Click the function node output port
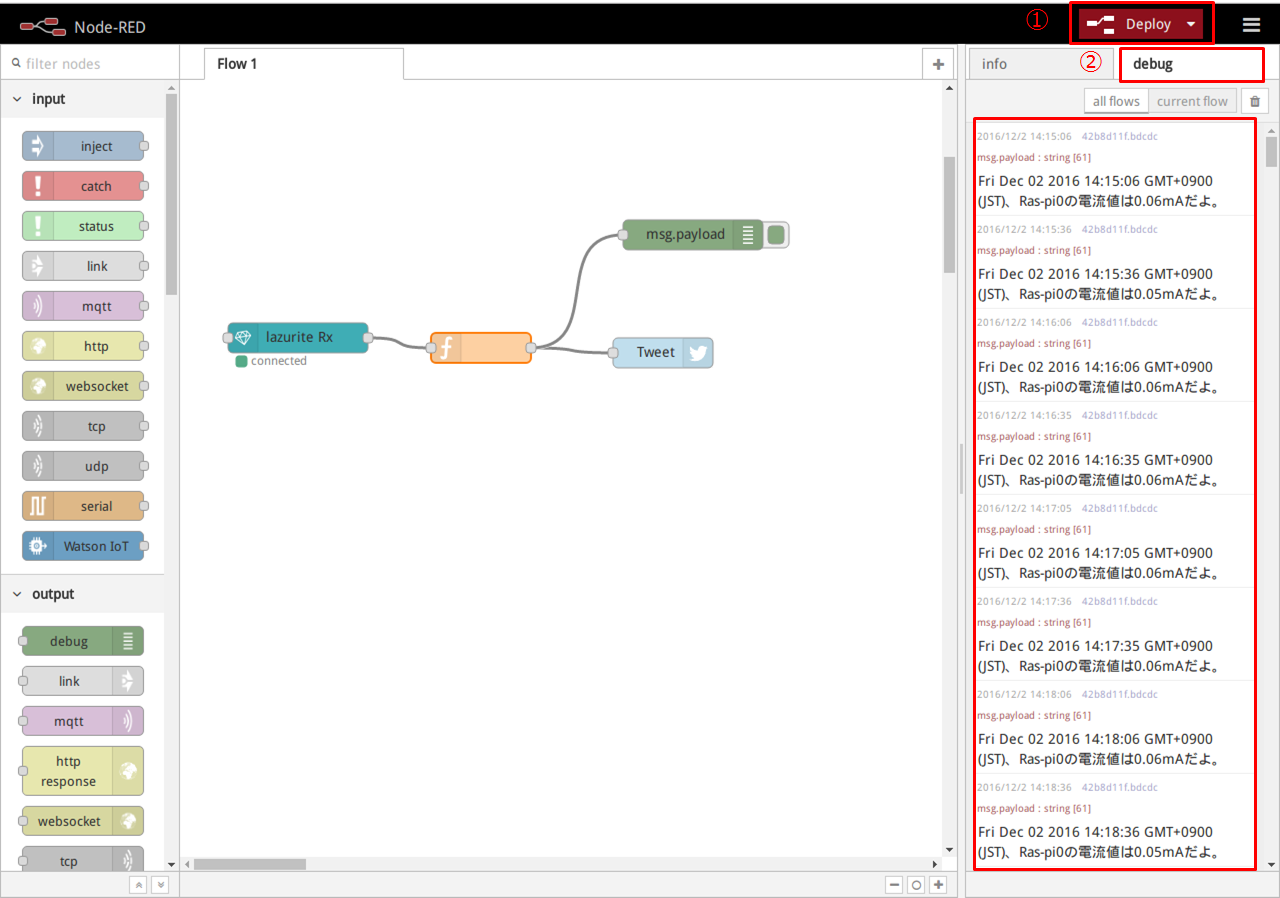This screenshot has width=1280, height=898. click(x=530, y=348)
